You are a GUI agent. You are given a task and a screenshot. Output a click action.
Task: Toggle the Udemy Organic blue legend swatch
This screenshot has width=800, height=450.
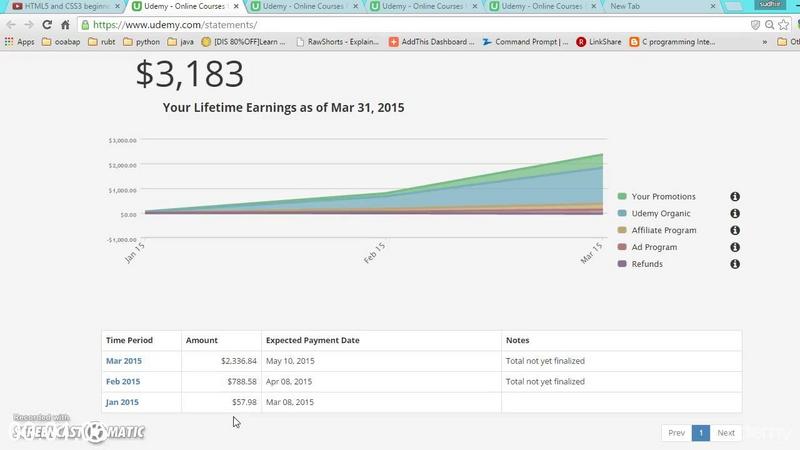(622, 213)
